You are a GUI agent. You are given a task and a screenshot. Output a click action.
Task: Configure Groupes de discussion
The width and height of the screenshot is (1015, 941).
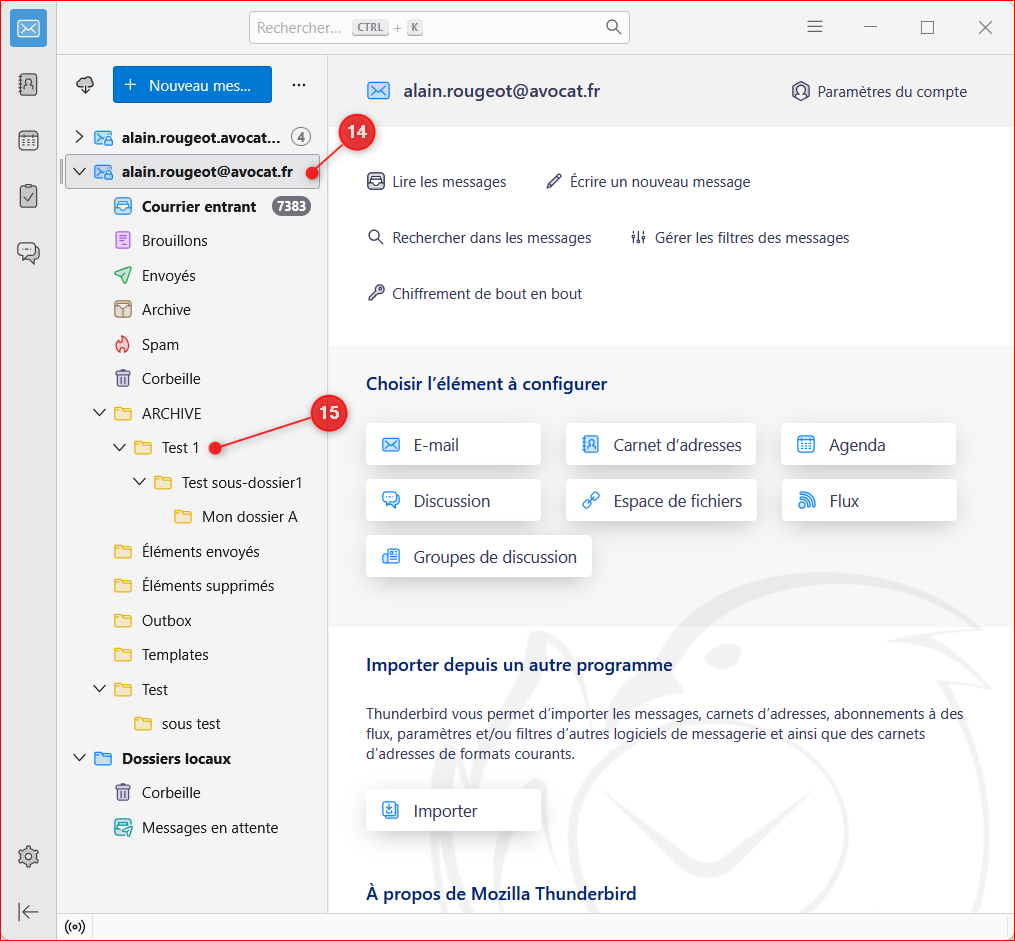pyautogui.click(x=479, y=557)
